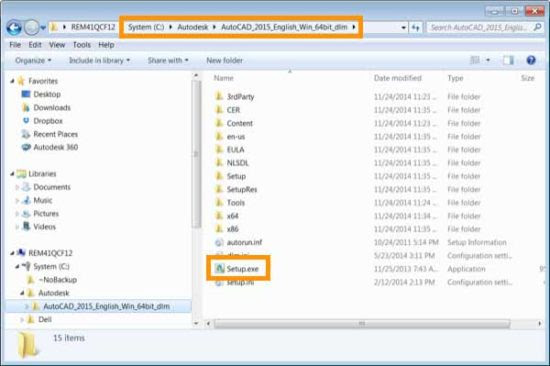The height and width of the screenshot is (366, 550).
Task: Click the search magnifier icon
Action: 537,27
